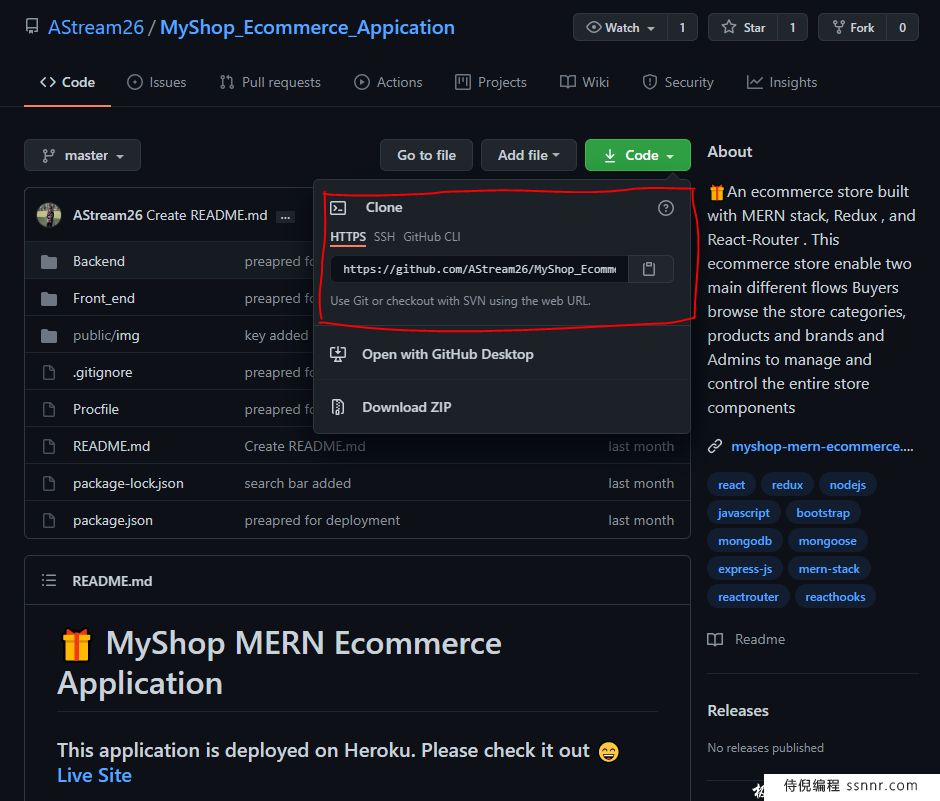Viewport: 940px width, 801px height.
Task: Open the Wiki tab
Action: (x=585, y=82)
